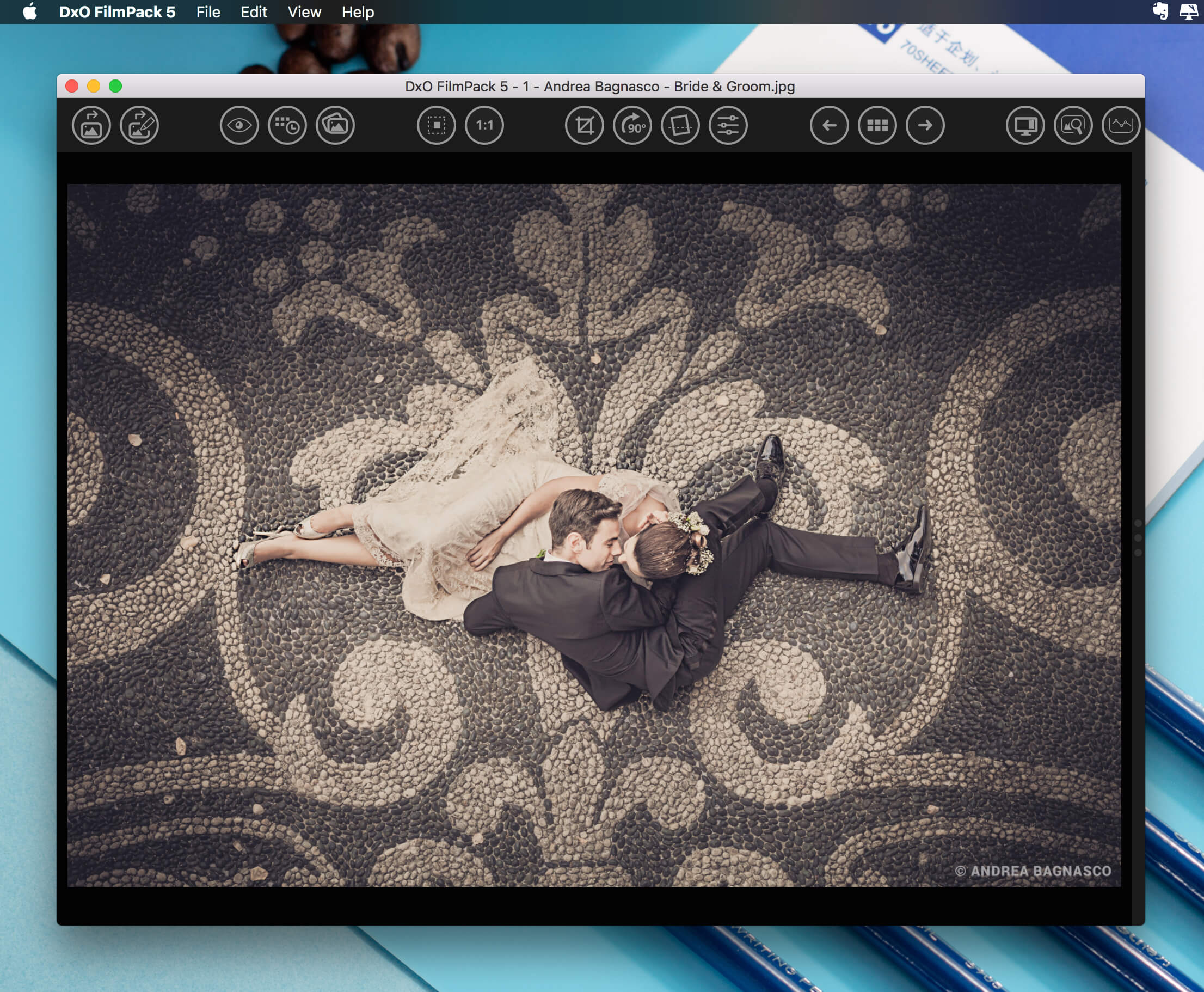
Task: Click the display mirroring menu bar icon
Action: (x=1189, y=11)
